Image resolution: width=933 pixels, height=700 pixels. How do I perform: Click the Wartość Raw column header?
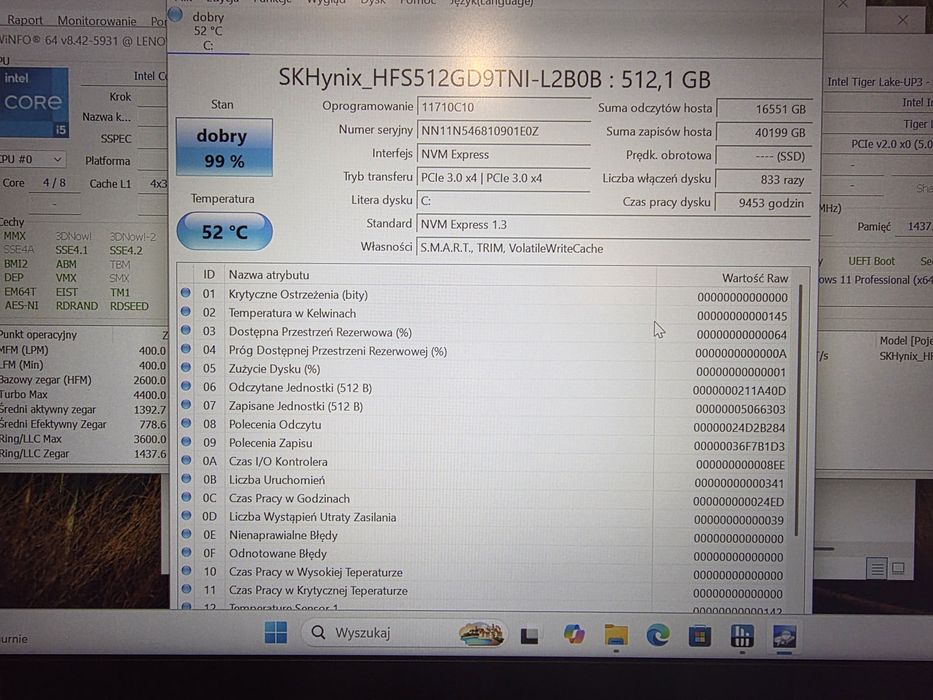725,277
